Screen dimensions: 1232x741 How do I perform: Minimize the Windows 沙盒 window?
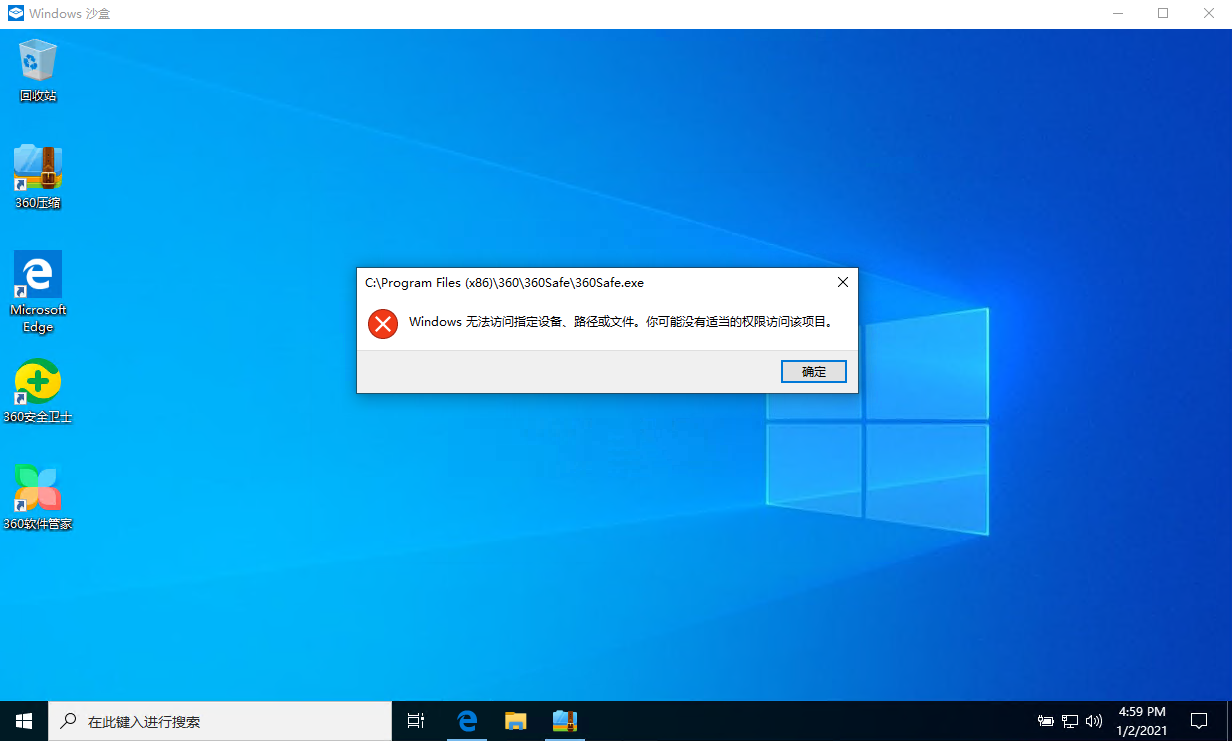click(x=1116, y=13)
